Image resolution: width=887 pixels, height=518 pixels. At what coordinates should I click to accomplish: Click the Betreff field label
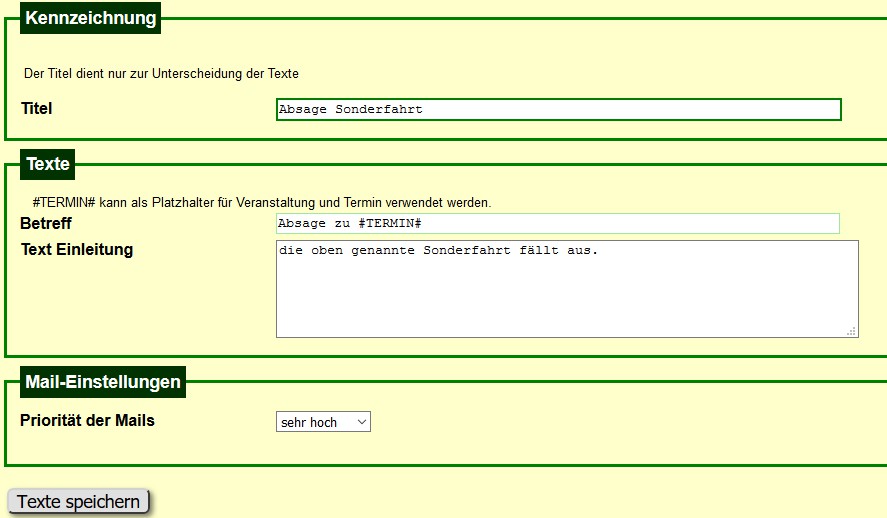point(46,224)
